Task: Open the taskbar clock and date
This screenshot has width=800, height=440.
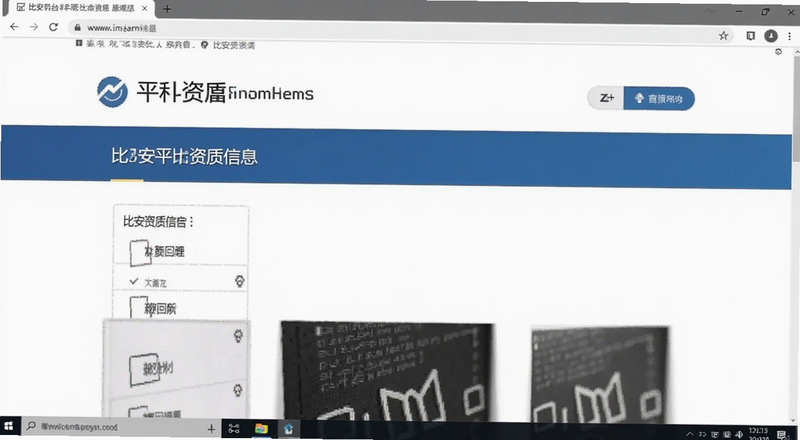Action: click(759, 434)
